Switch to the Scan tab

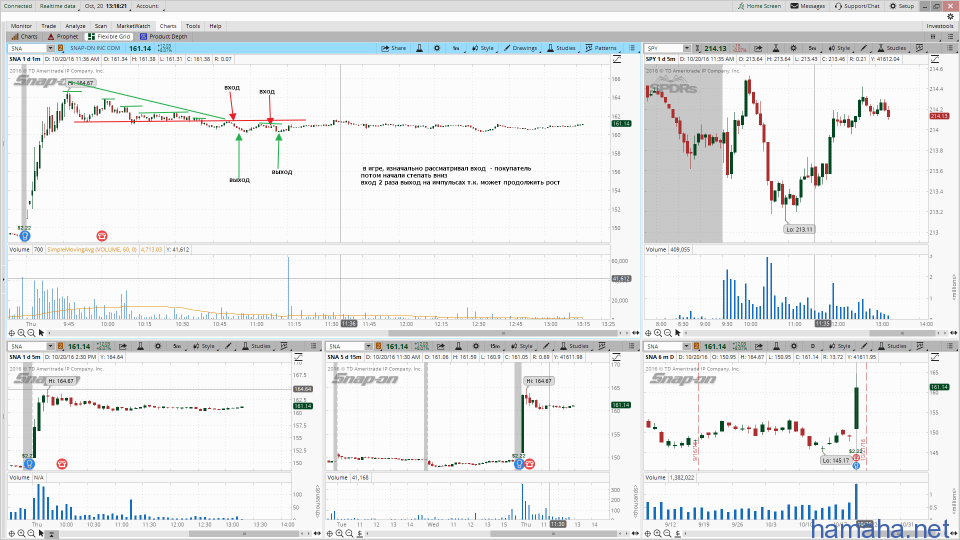100,26
